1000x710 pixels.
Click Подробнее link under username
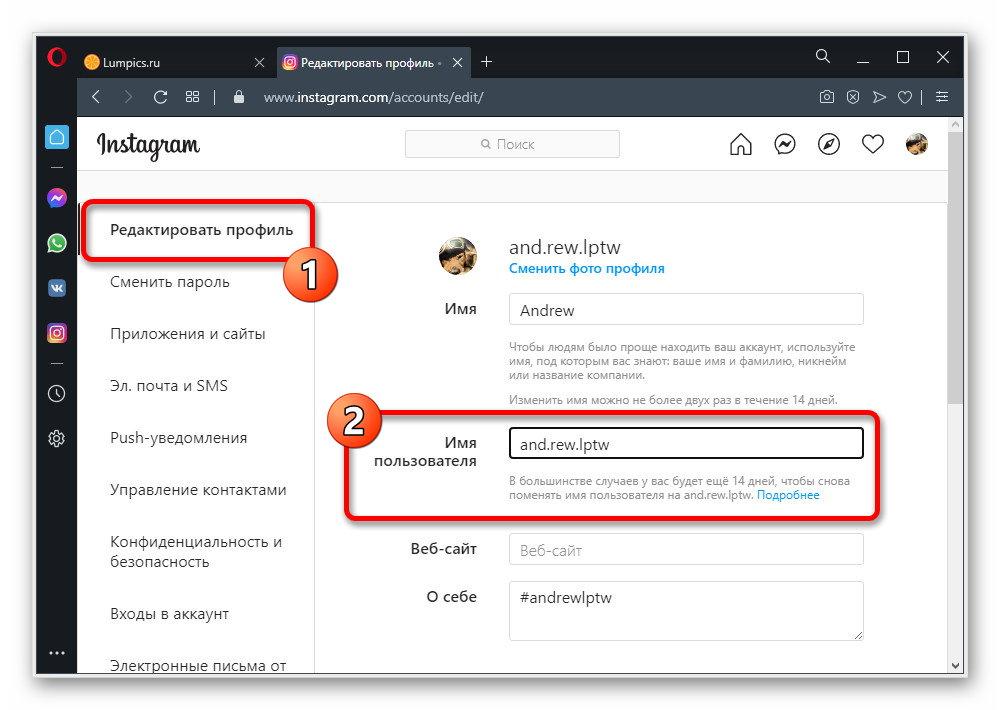pyautogui.click(x=788, y=495)
